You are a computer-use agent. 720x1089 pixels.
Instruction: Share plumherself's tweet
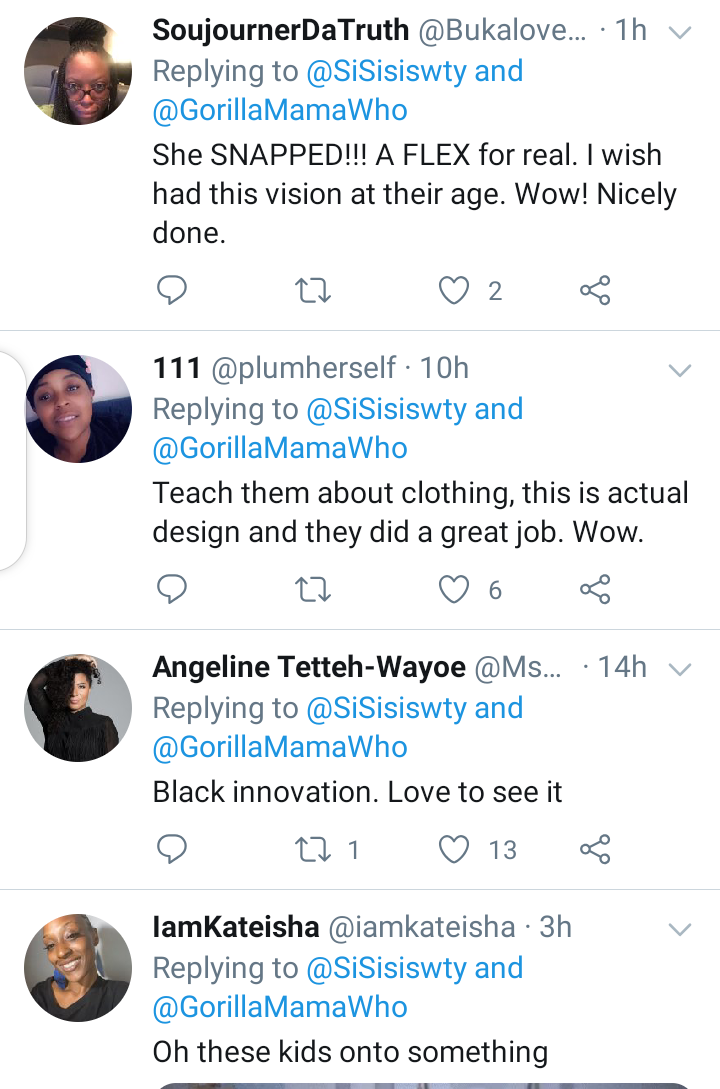595,590
